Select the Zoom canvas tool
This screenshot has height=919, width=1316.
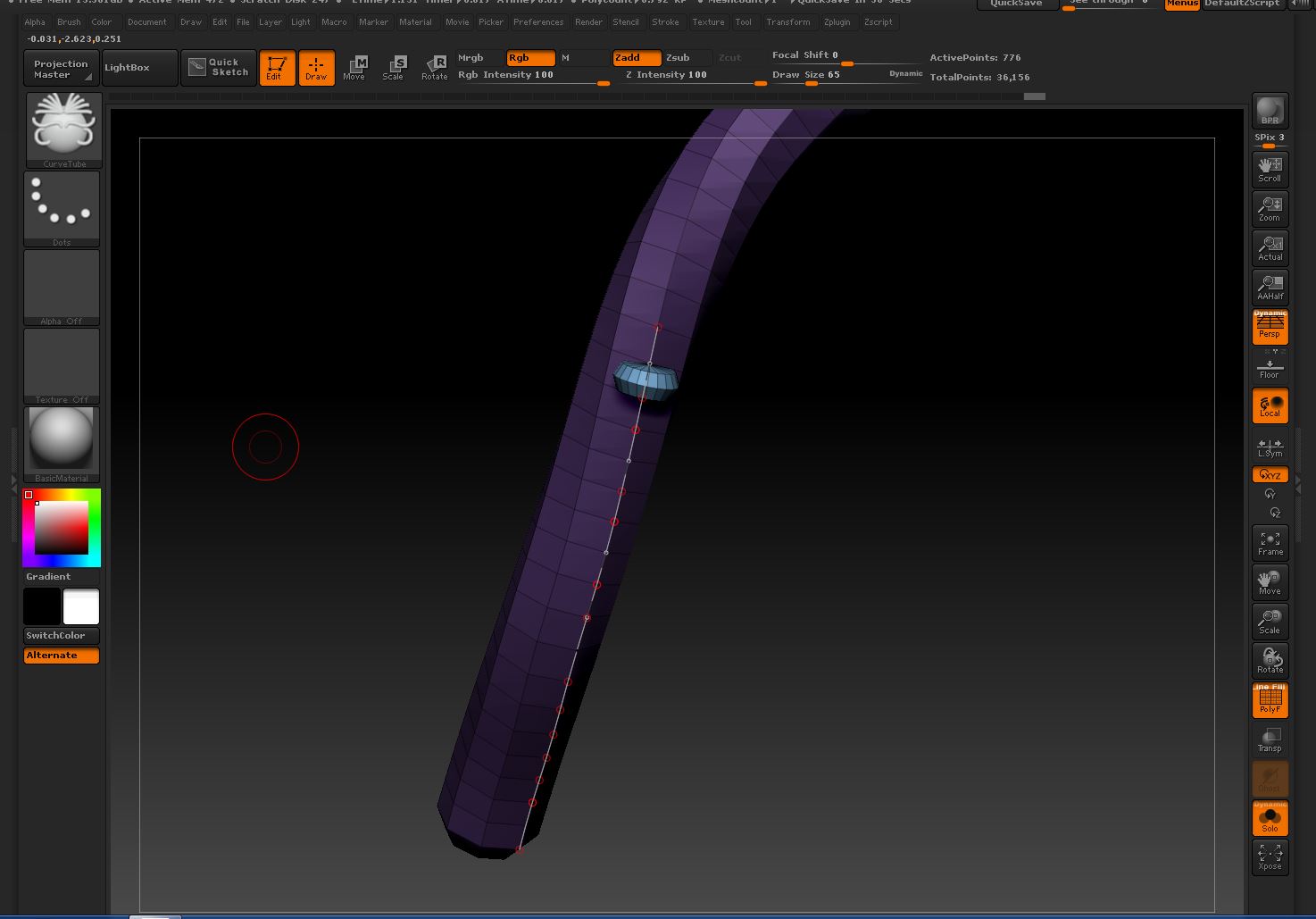click(1270, 208)
